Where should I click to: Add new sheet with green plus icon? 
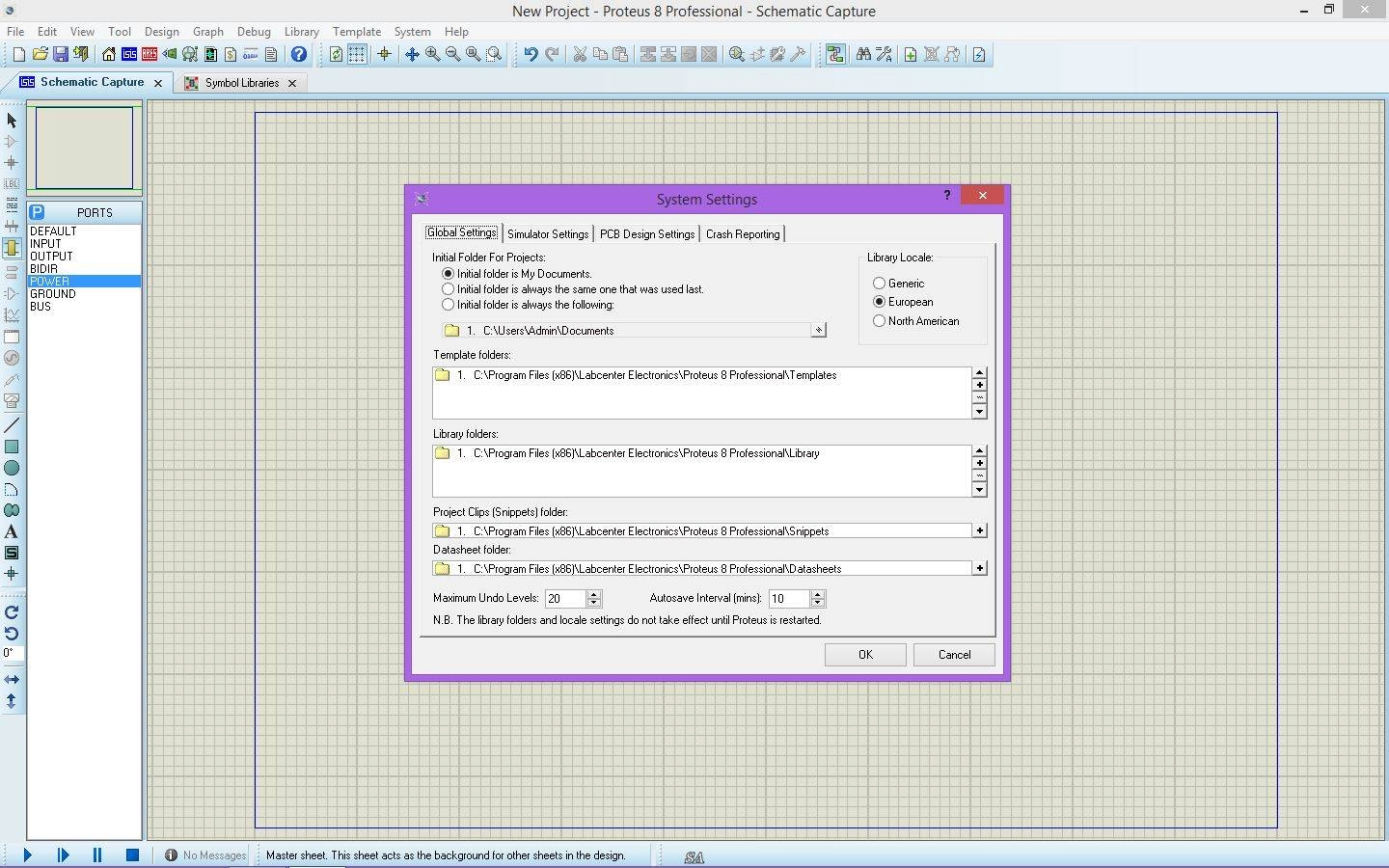(910, 55)
